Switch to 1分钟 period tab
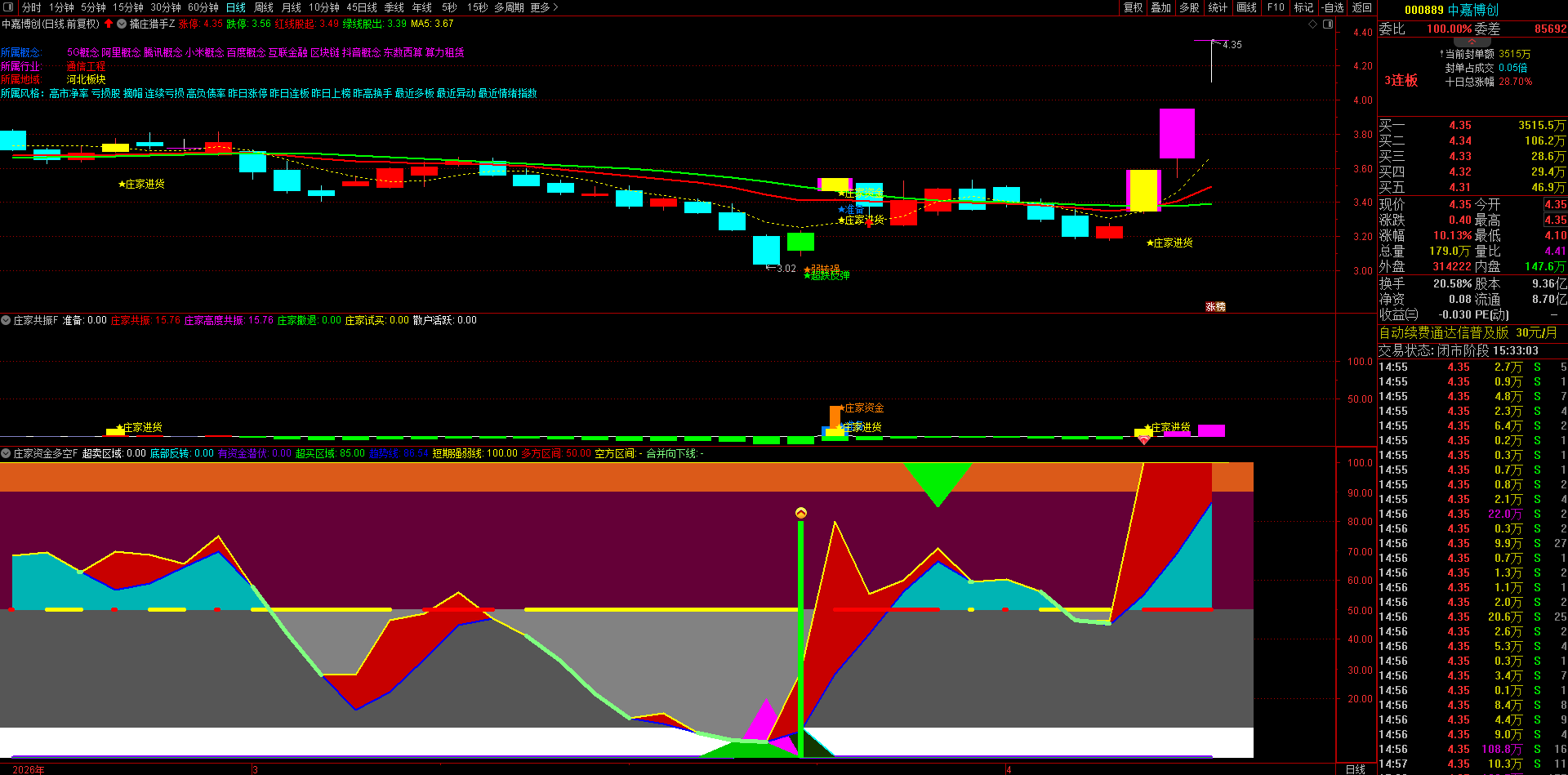Image resolution: width=1568 pixels, height=775 pixels. pos(61,7)
